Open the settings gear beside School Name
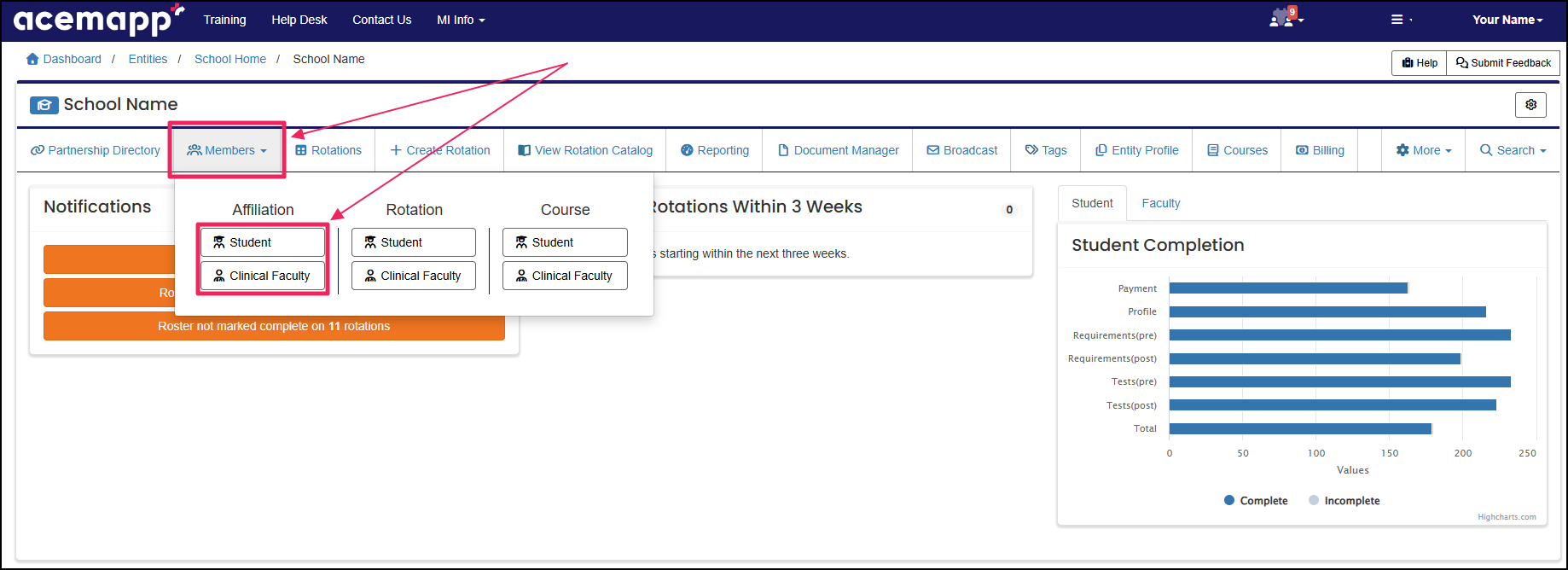Screen dimensions: 1568x570 1530,104
